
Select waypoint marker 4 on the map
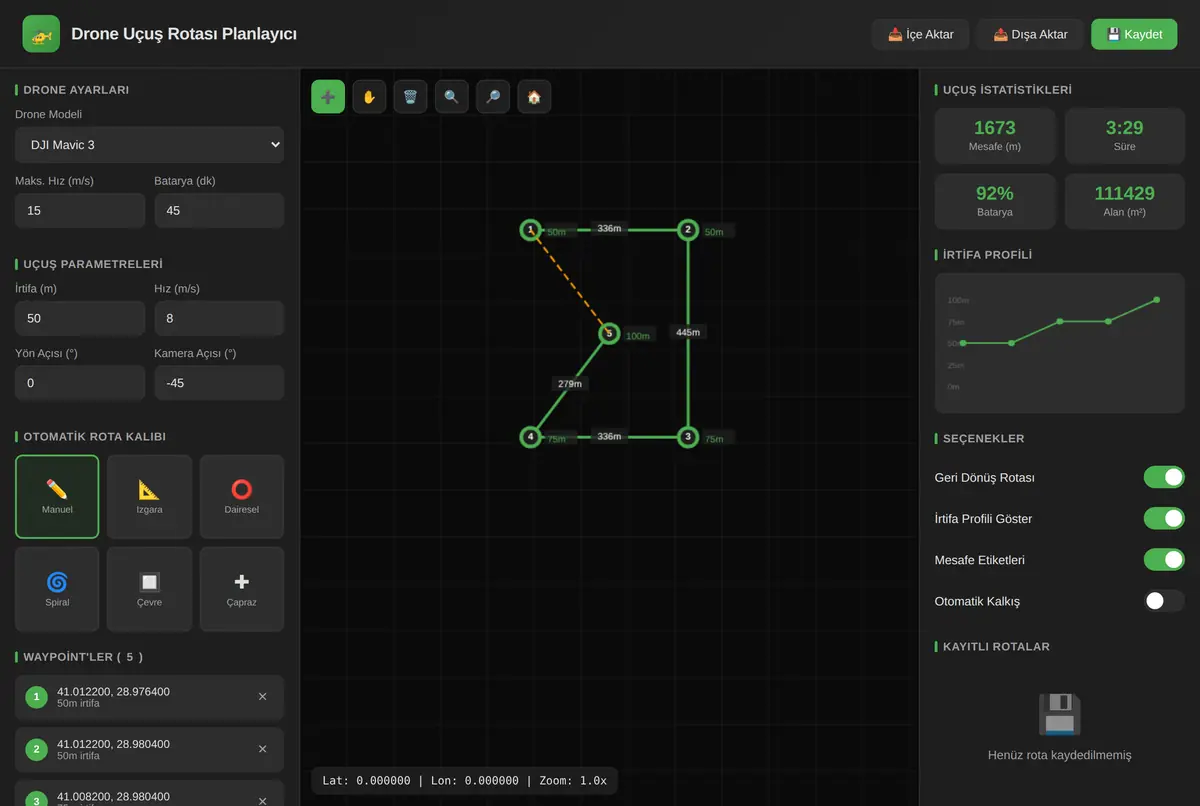531,437
